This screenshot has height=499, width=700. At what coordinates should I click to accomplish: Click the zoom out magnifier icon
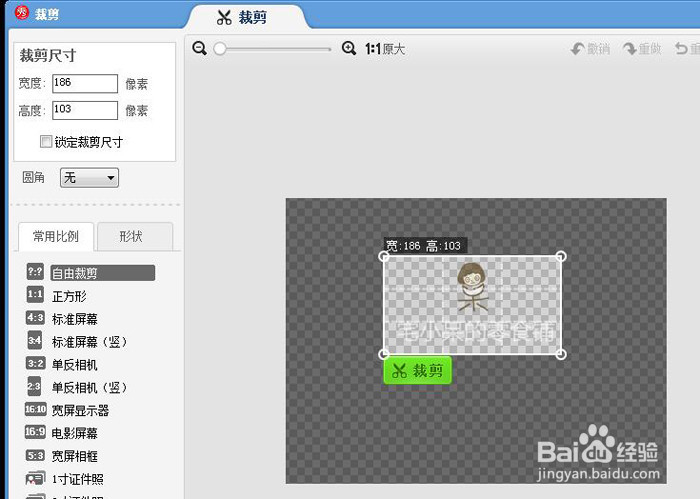pyautogui.click(x=200, y=48)
